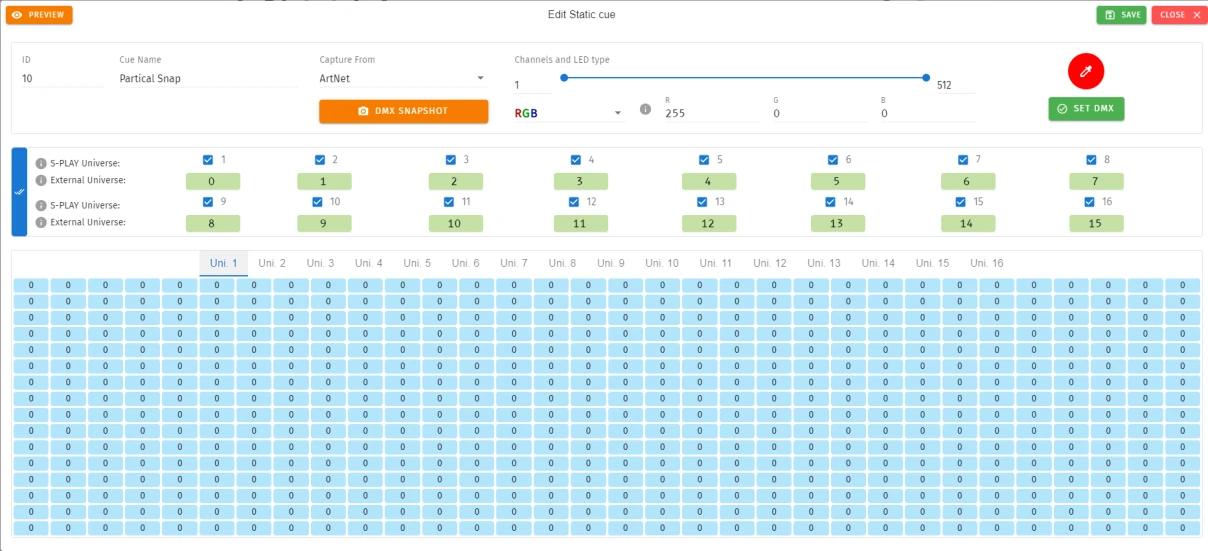The width and height of the screenshot is (1208, 551).
Task: Open the Uni. 5 tab
Action: [418, 263]
